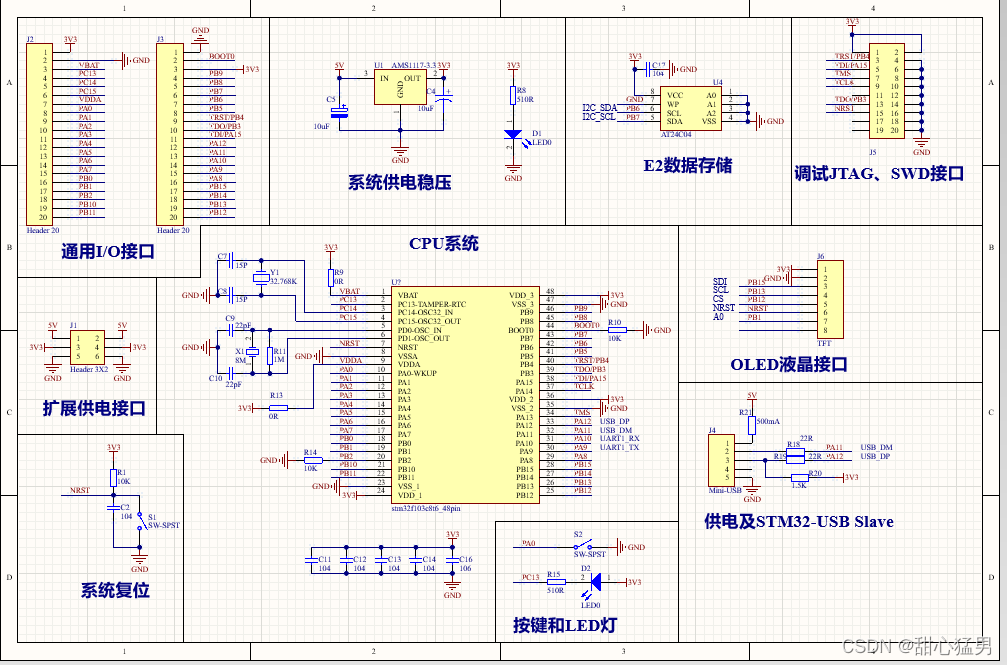1007x665 pixels.
Task: Select resistor R15 510R
Action: click(556, 582)
